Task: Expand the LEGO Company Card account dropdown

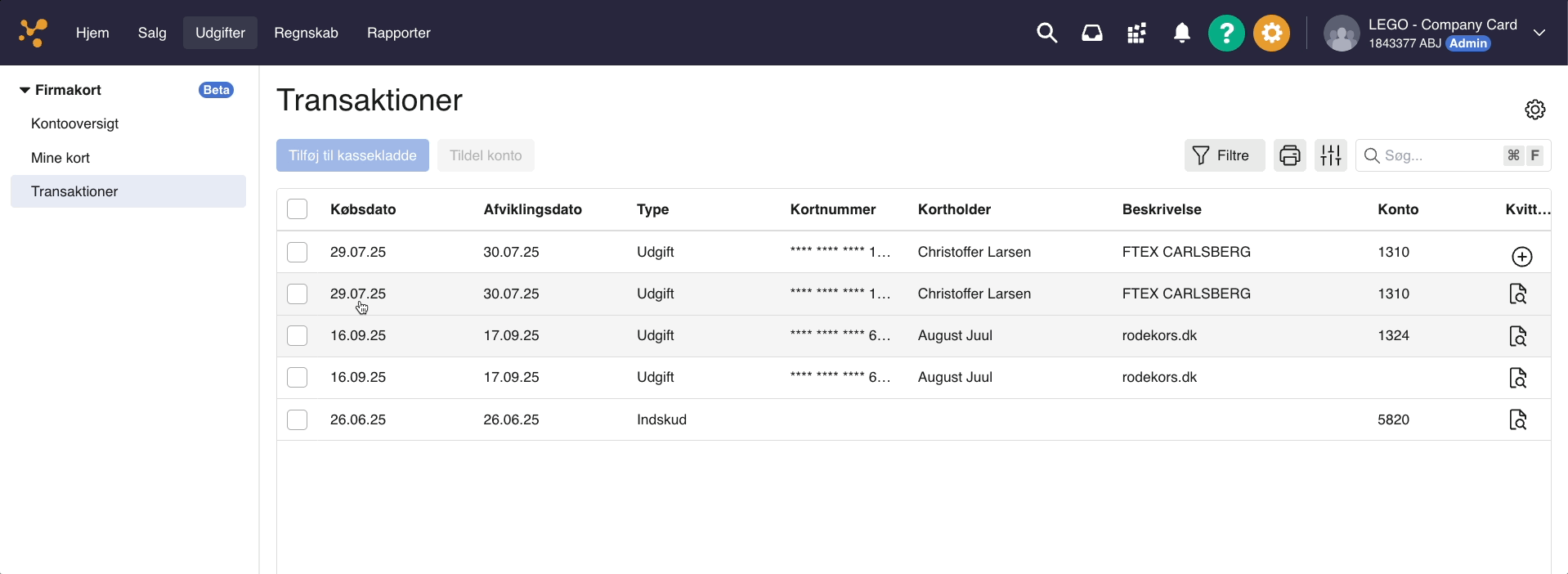Action: tap(1539, 33)
